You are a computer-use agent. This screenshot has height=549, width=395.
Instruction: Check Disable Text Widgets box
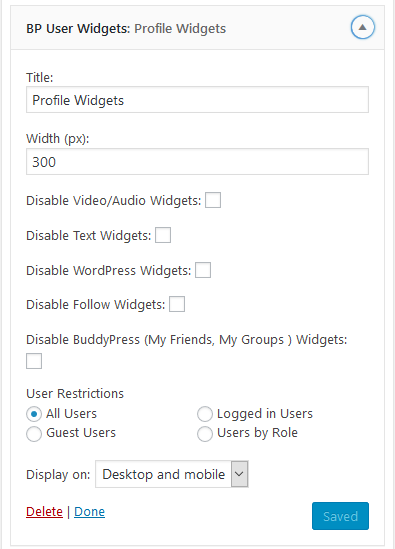coord(163,235)
